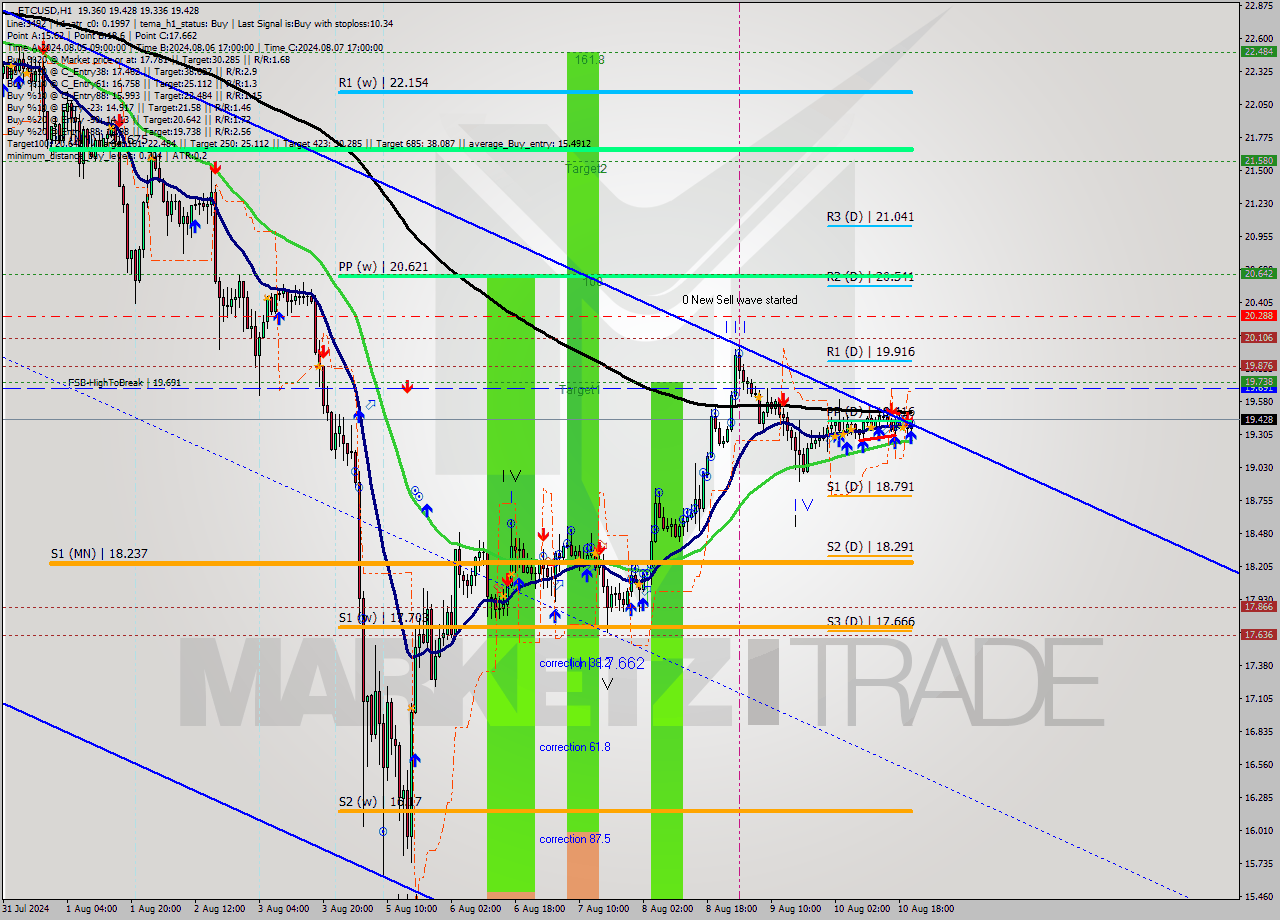1280x920 pixels.
Task: Click the S1 (MN) | 18.237 label
Action: (99, 553)
